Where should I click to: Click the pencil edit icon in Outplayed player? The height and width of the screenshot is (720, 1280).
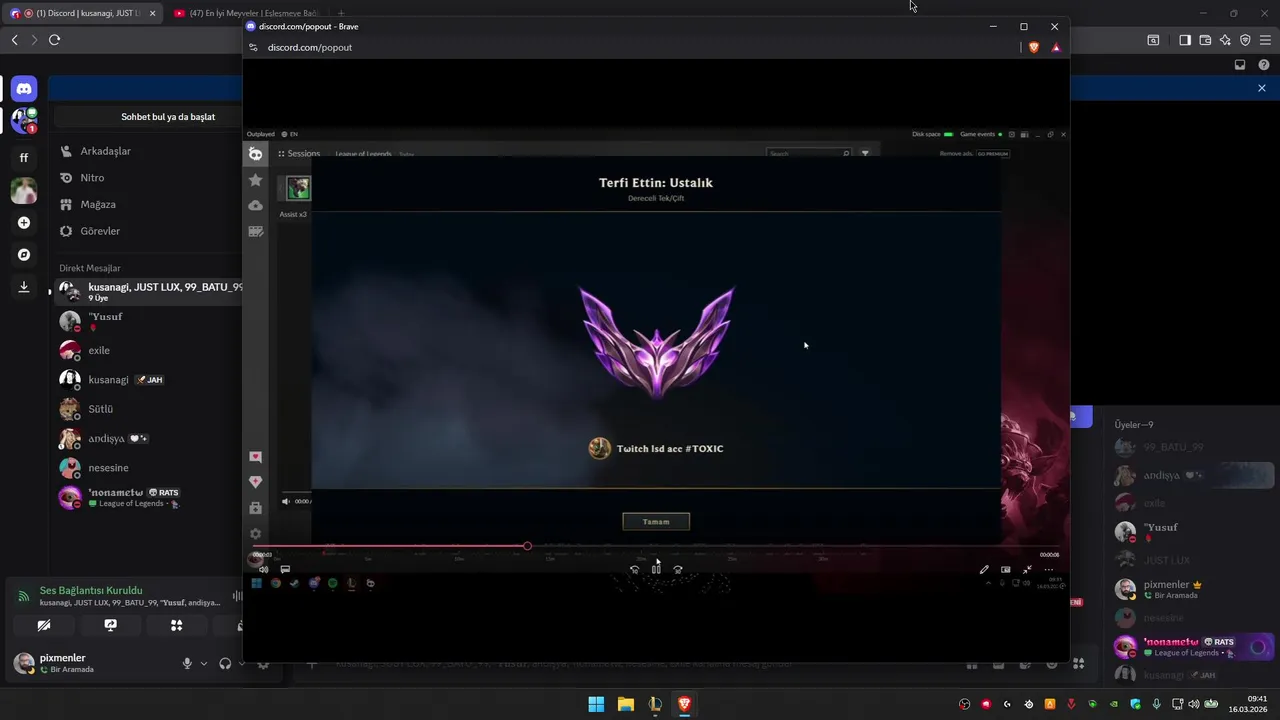tap(984, 569)
